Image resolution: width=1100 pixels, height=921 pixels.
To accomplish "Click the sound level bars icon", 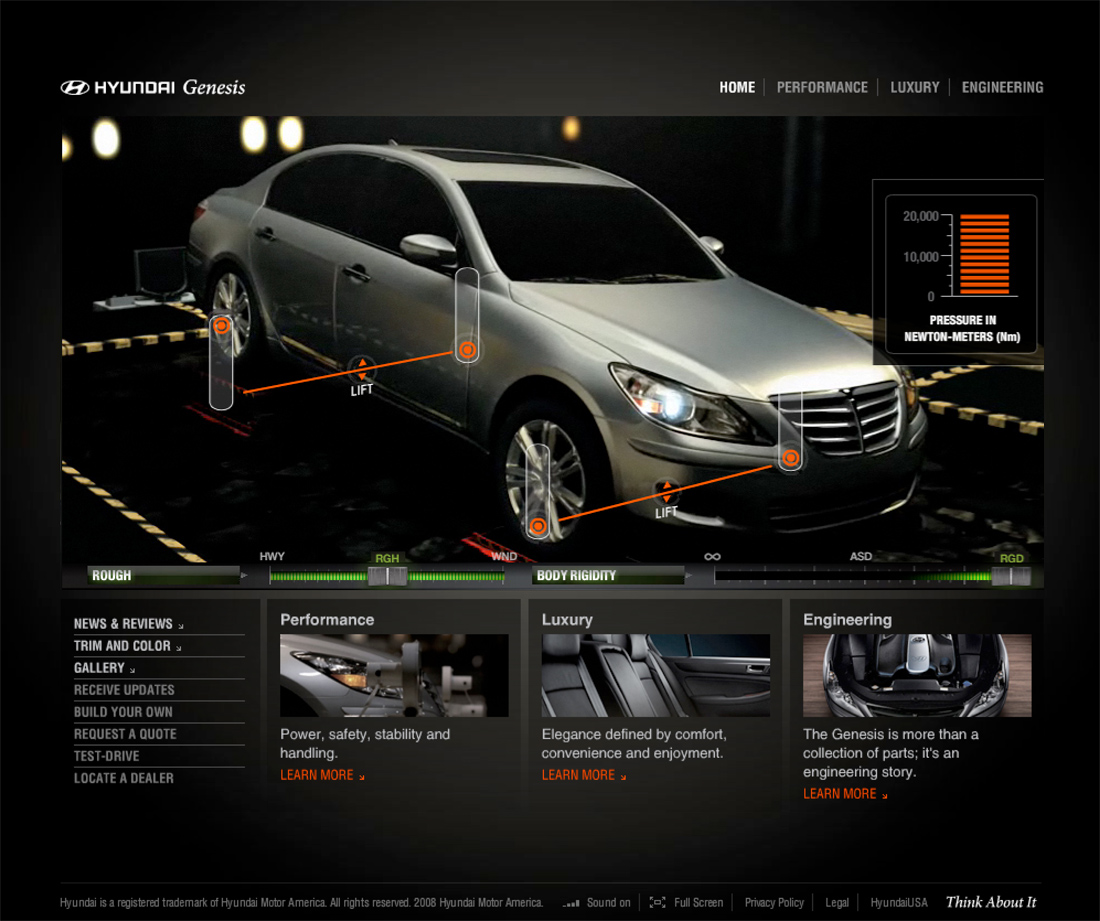I will coord(571,903).
